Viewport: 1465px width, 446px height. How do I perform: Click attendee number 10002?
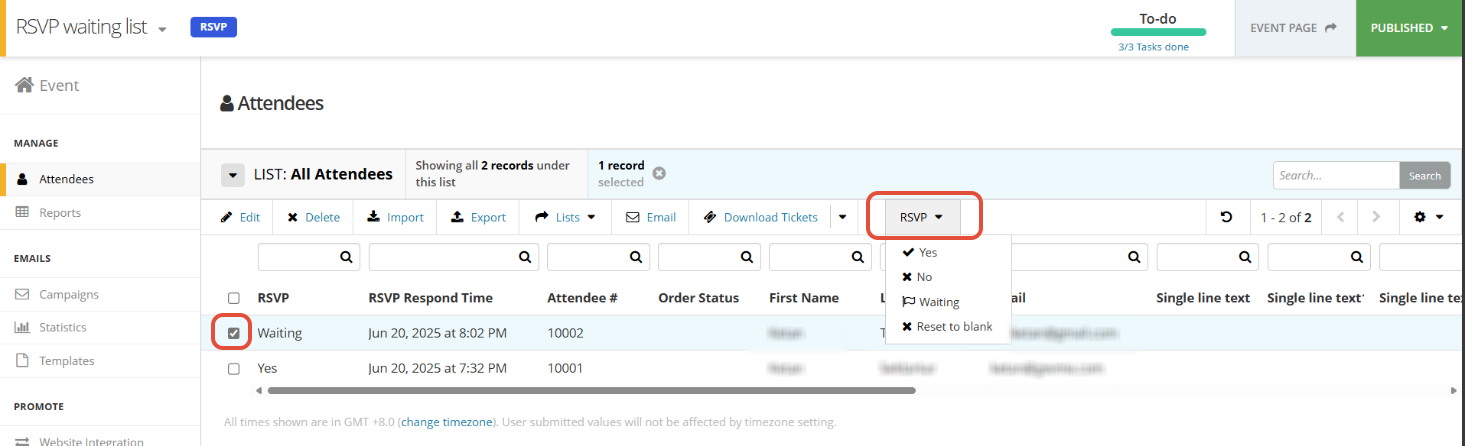565,333
